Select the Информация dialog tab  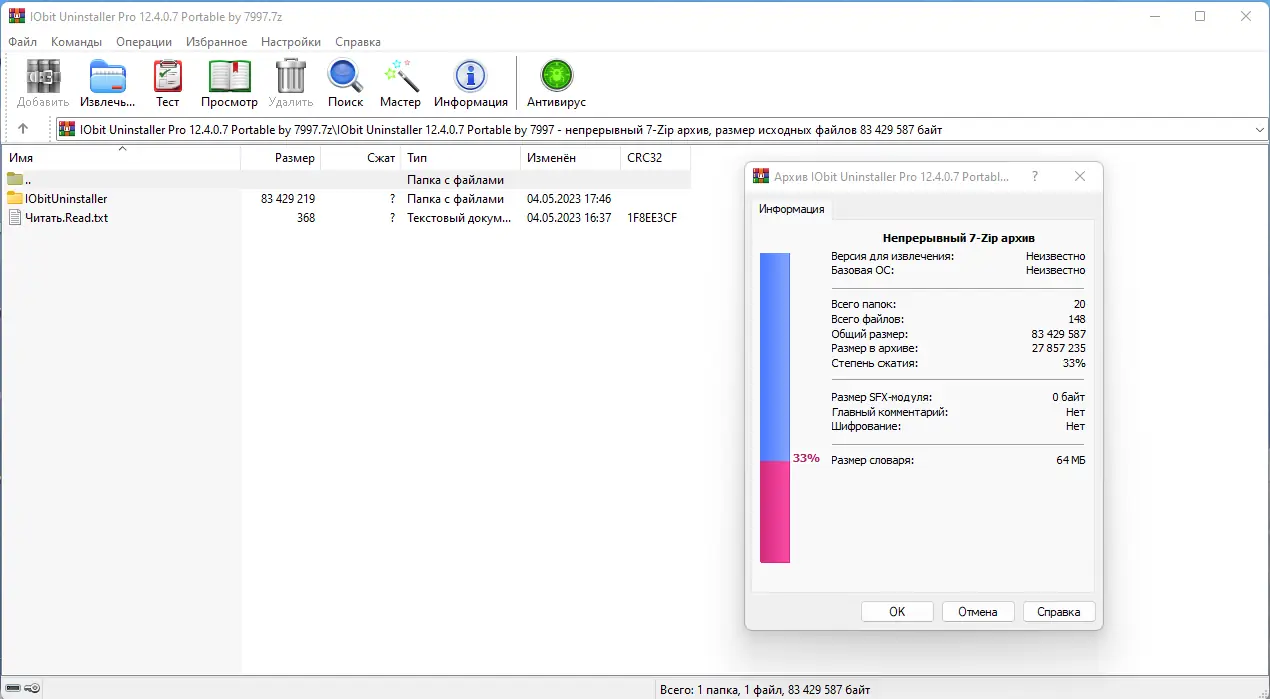pos(791,209)
